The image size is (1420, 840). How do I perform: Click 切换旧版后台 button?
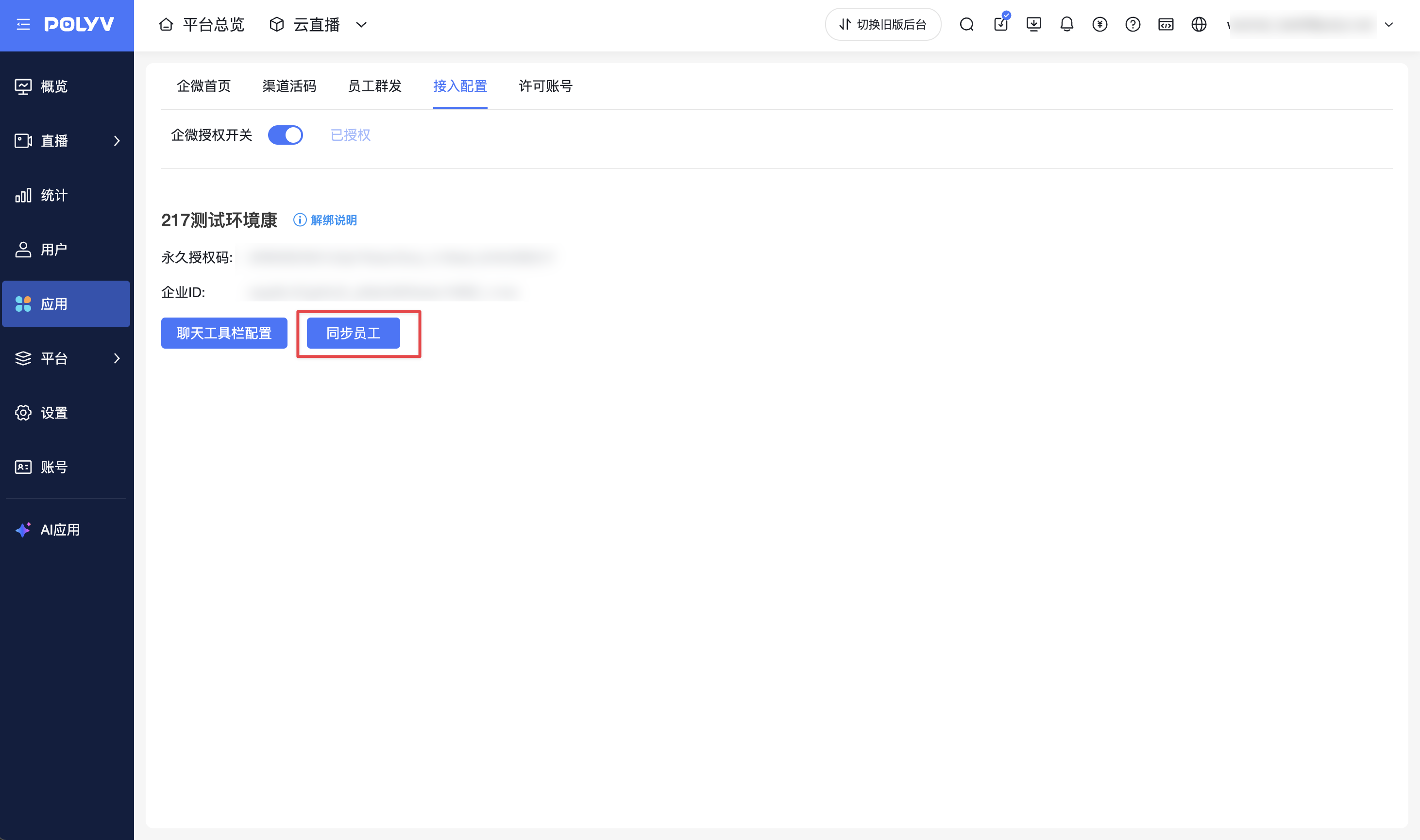(x=883, y=24)
